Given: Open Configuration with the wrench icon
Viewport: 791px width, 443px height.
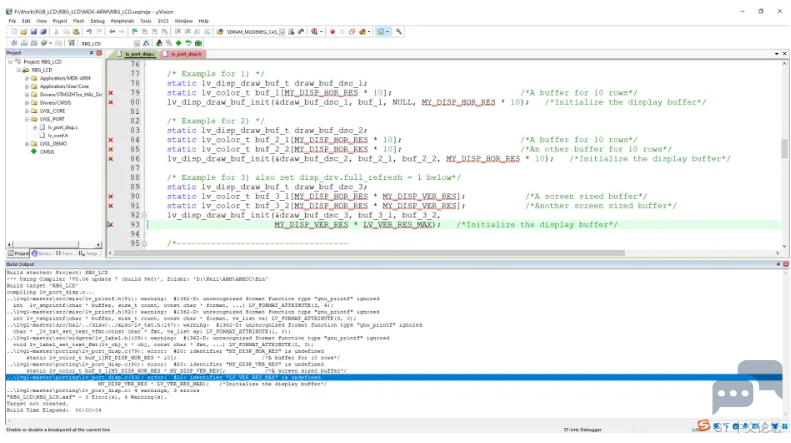Looking at the screenshot, I should tap(399, 32).
